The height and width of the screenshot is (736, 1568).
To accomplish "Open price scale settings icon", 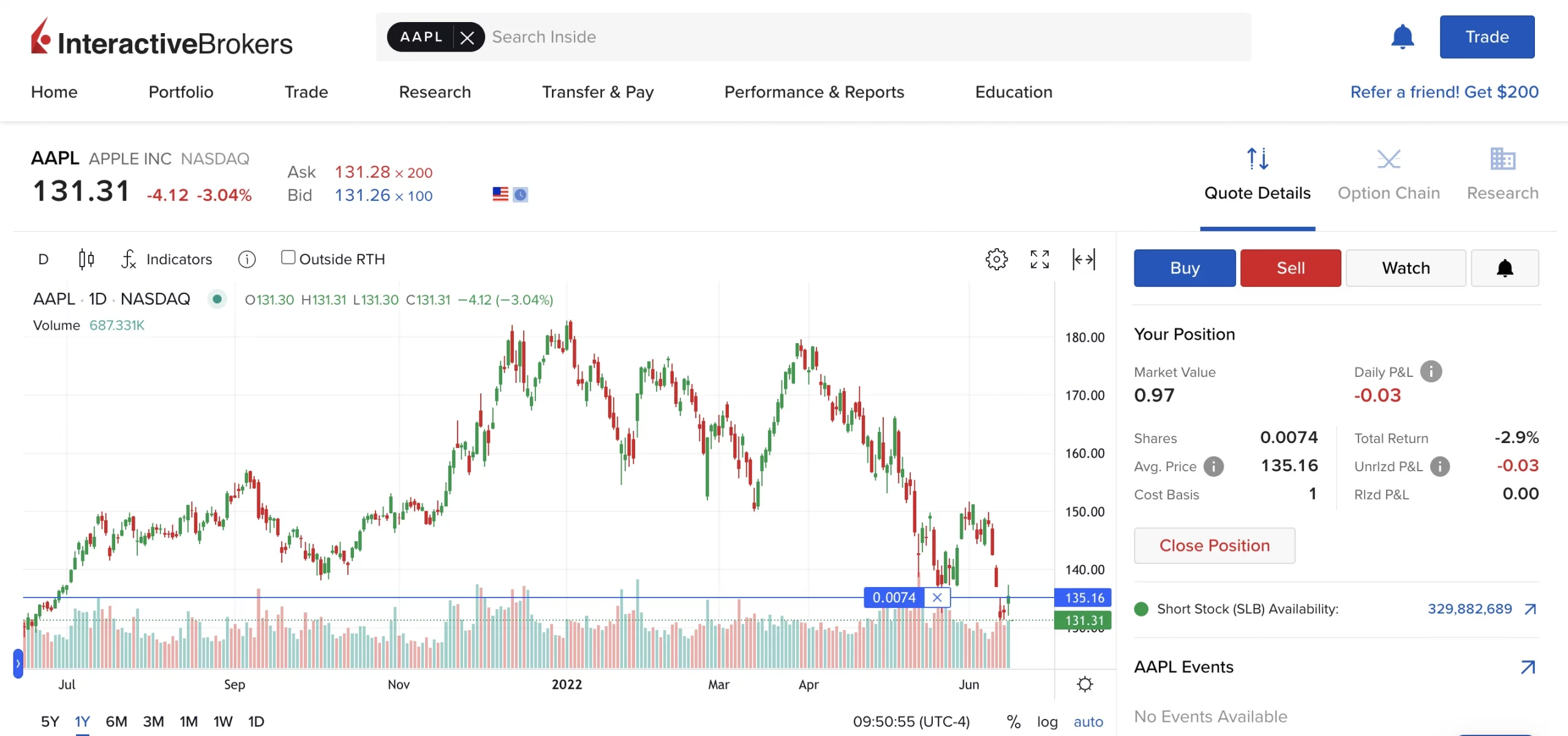I will 1085,684.
